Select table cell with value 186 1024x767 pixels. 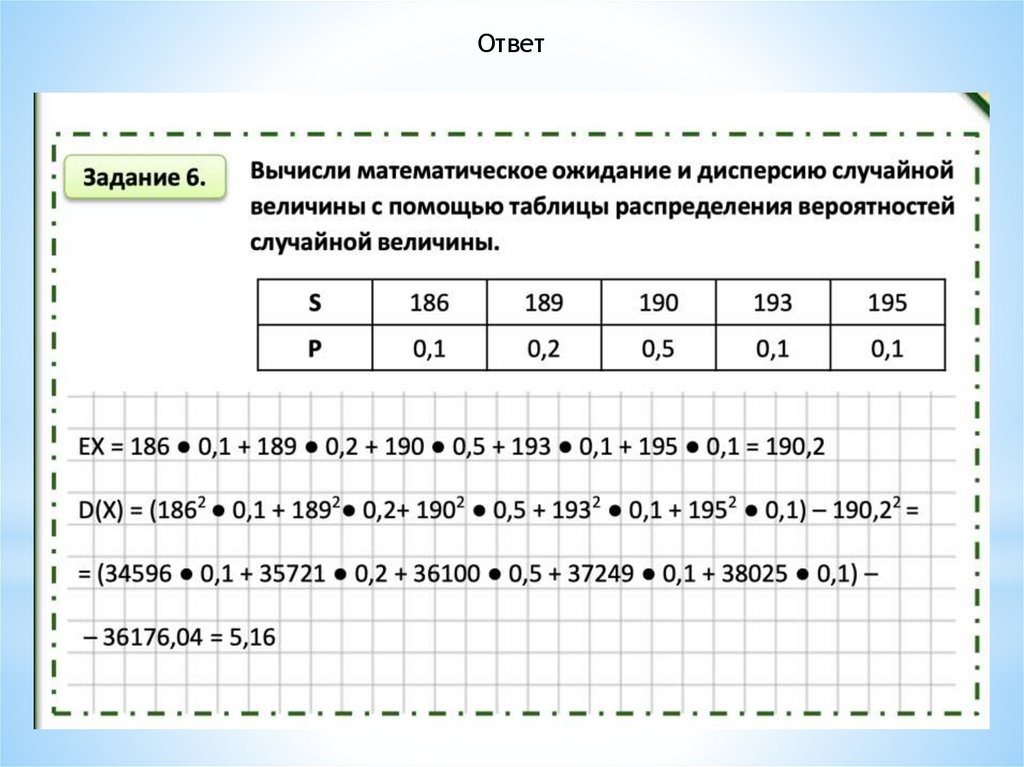coord(429,302)
